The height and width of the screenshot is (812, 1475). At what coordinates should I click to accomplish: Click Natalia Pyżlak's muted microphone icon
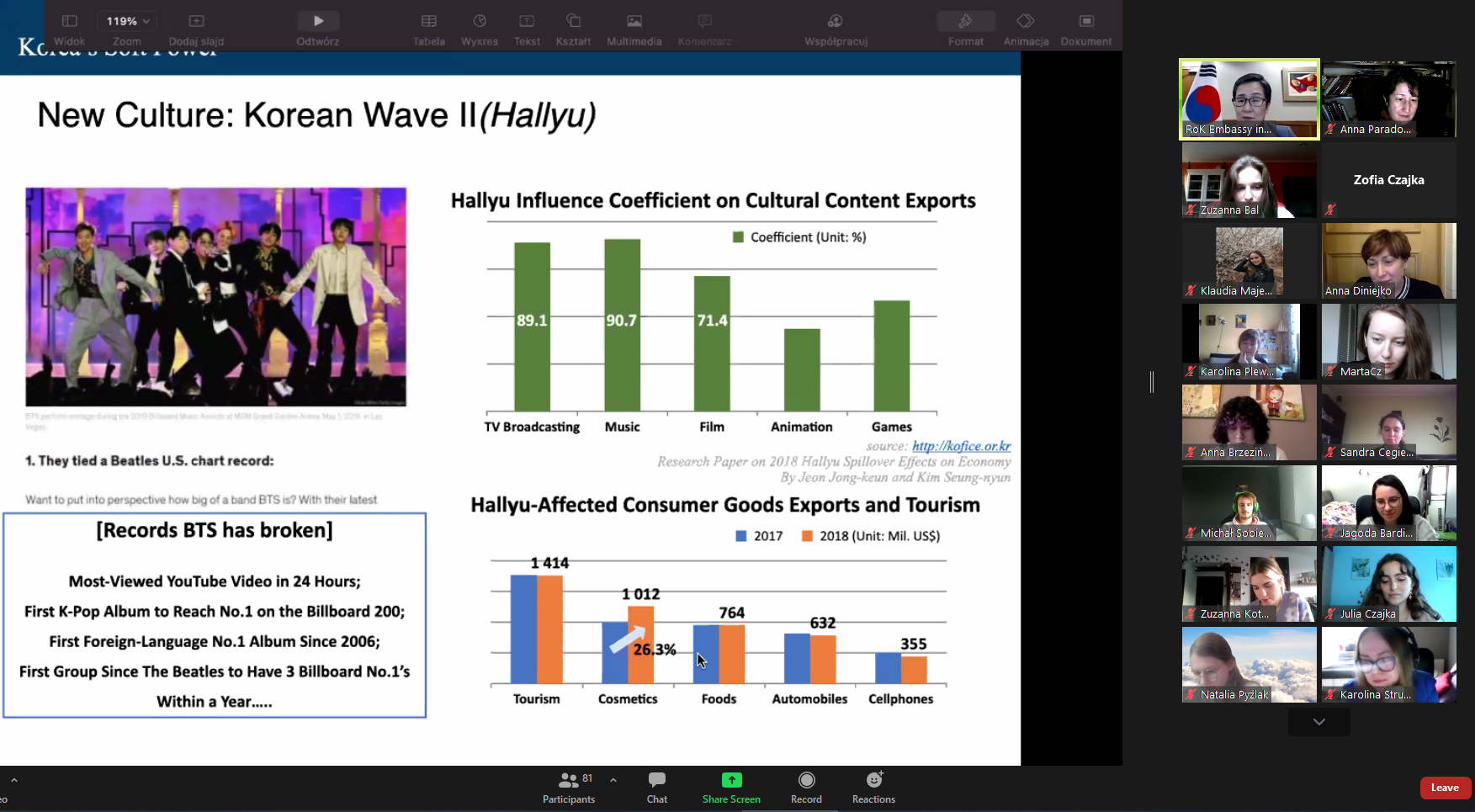point(1191,695)
